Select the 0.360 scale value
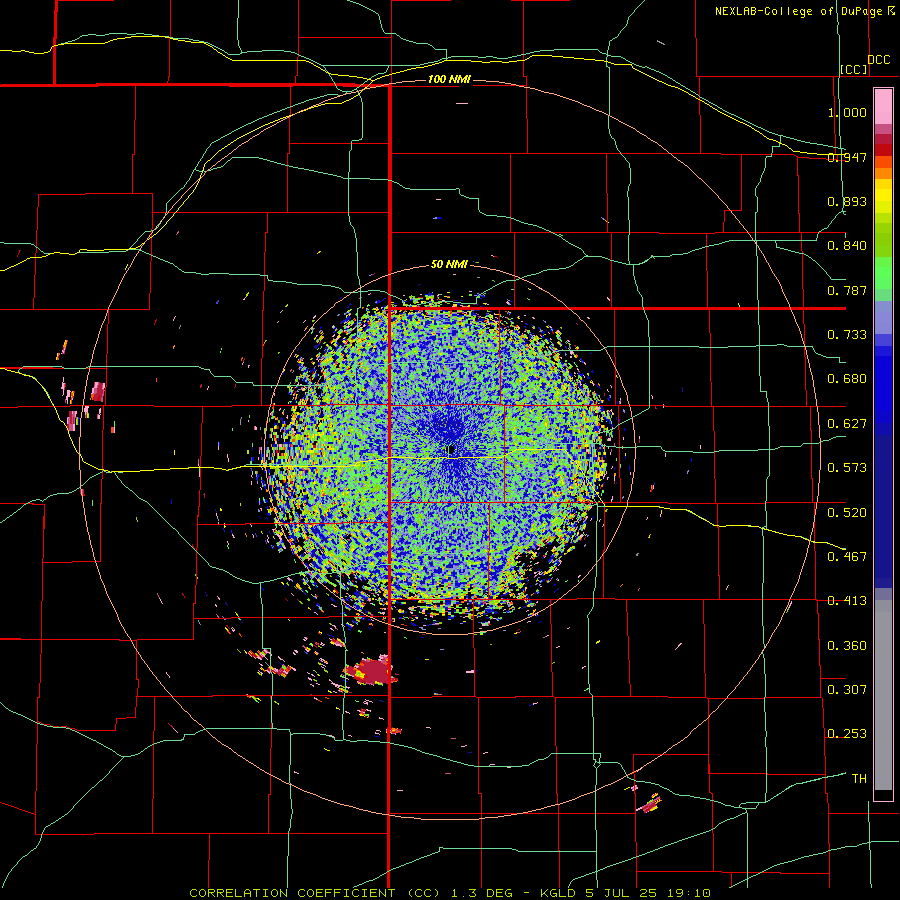Image resolution: width=900 pixels, height=900 pixels. pyautogui.click(x=847, y=646)
